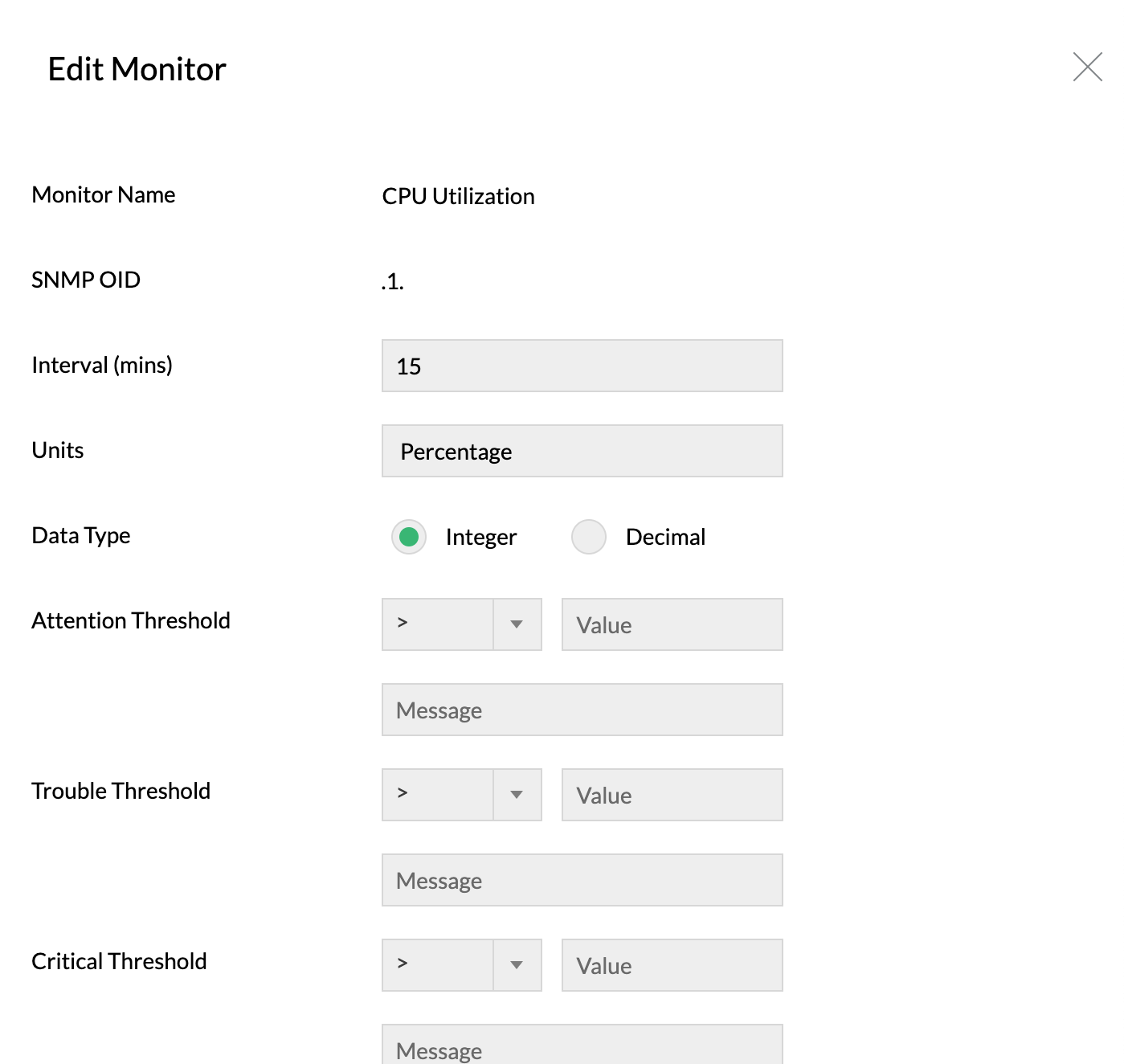Click the Attention Threshold Message field
1124x1064 pixels.
coord(582,710)
